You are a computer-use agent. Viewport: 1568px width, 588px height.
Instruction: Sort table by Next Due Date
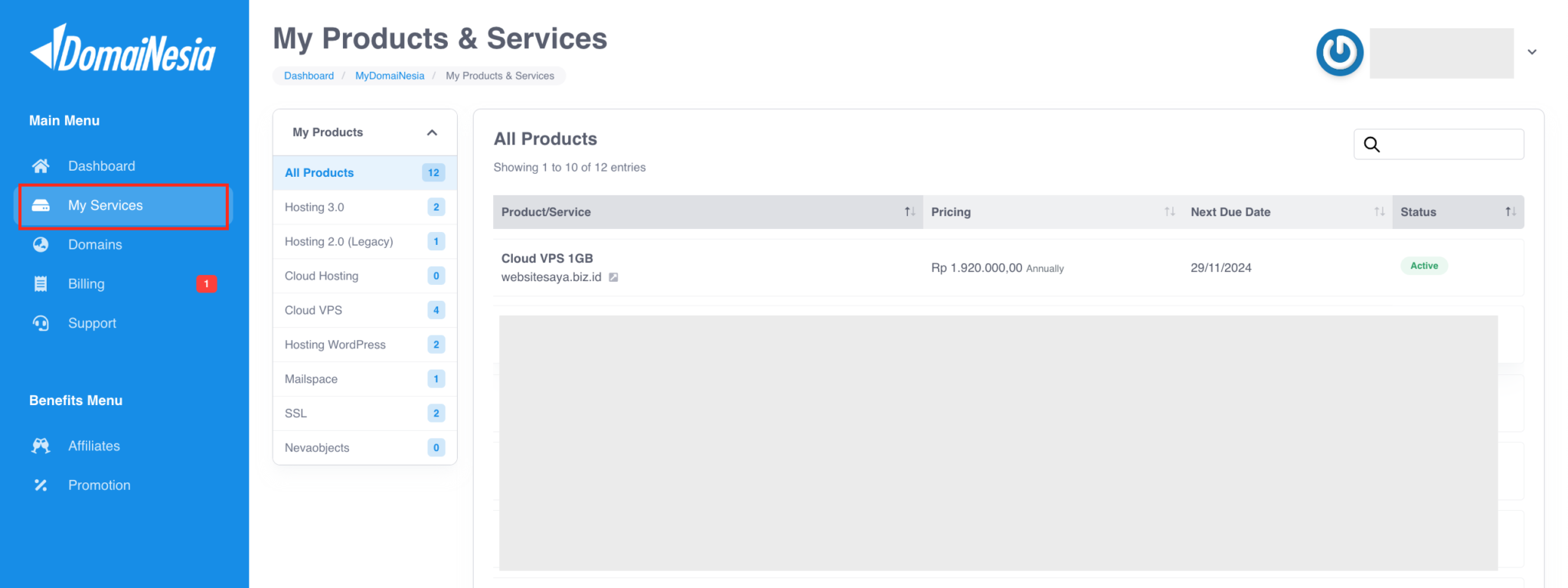click(1379, 212)
